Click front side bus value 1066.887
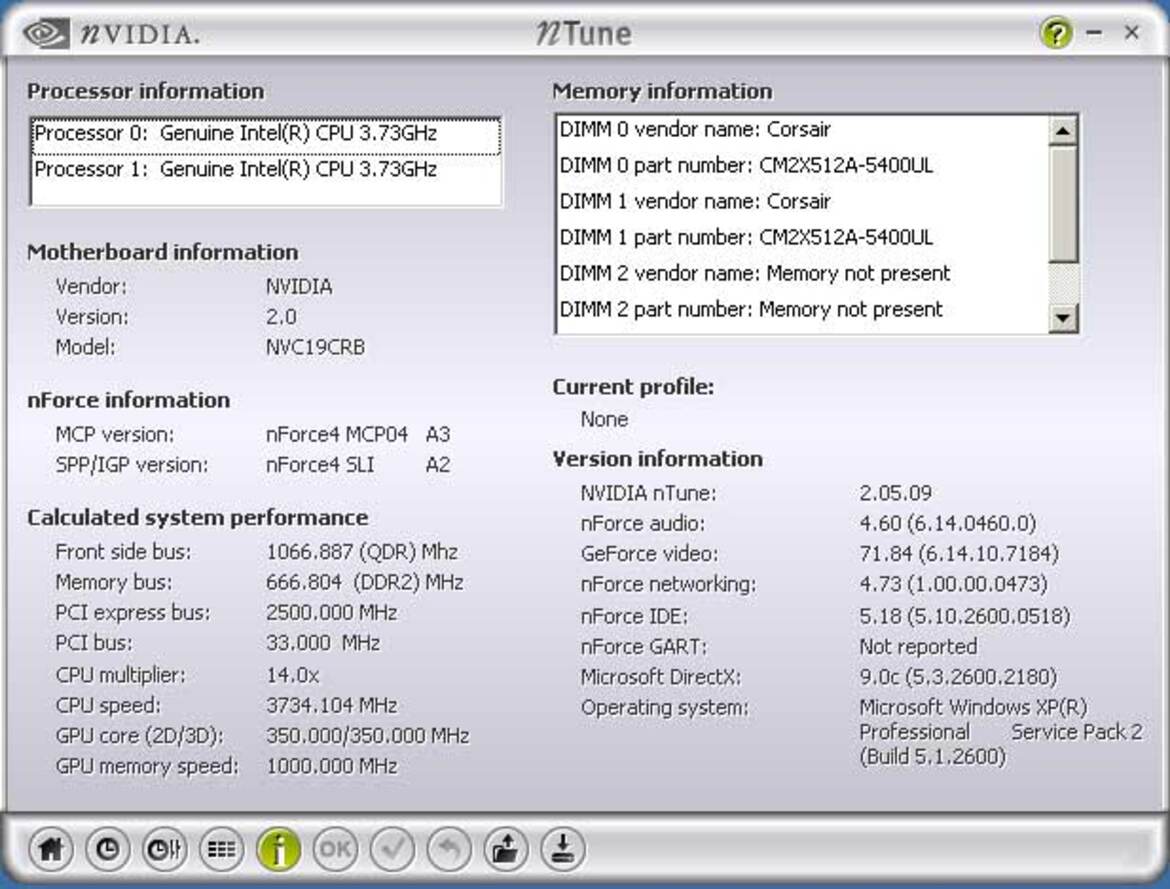The image size is (1170, 889). pos(362,552)
